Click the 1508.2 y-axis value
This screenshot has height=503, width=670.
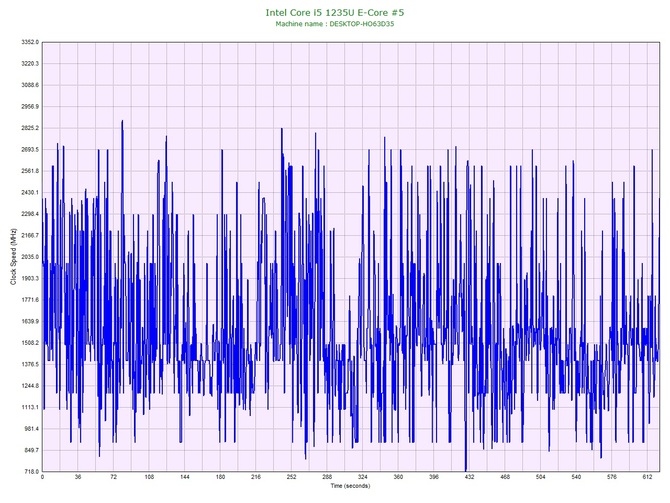pos(30,343)
